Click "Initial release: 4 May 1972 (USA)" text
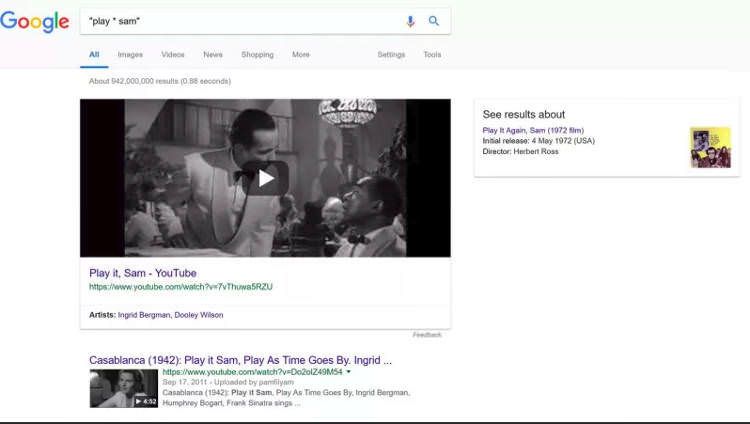The height and width of the screenshot is (424, 750). coord(539,141)
